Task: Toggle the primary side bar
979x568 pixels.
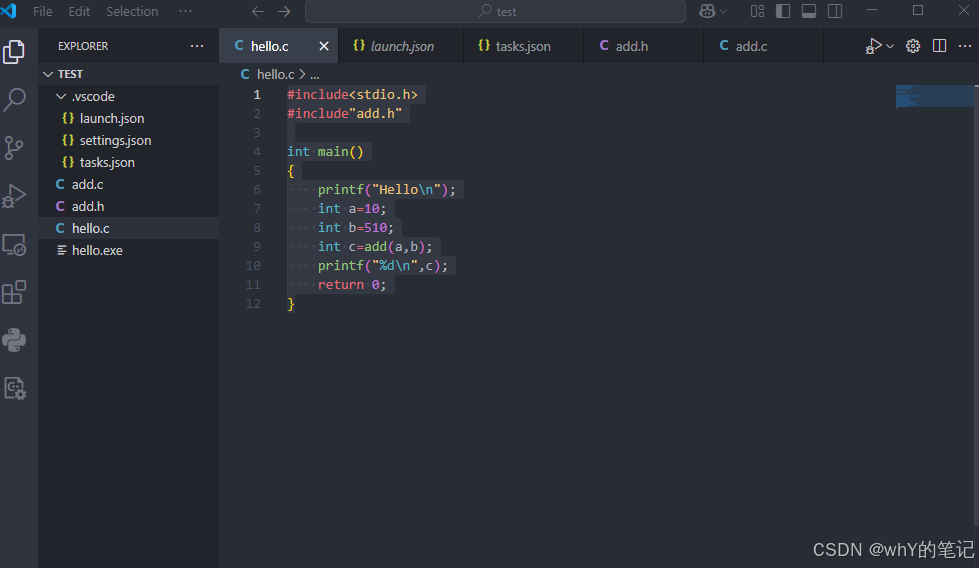Action: pyautogui.click(x=783, y=11)
